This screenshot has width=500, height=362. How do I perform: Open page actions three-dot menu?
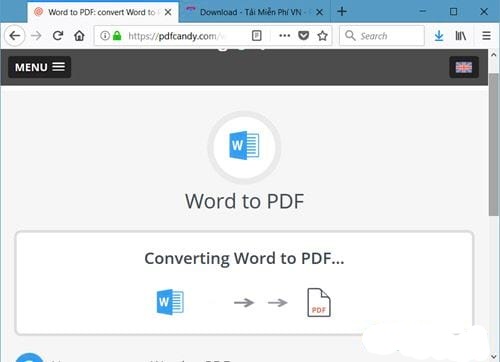point(284,35)
